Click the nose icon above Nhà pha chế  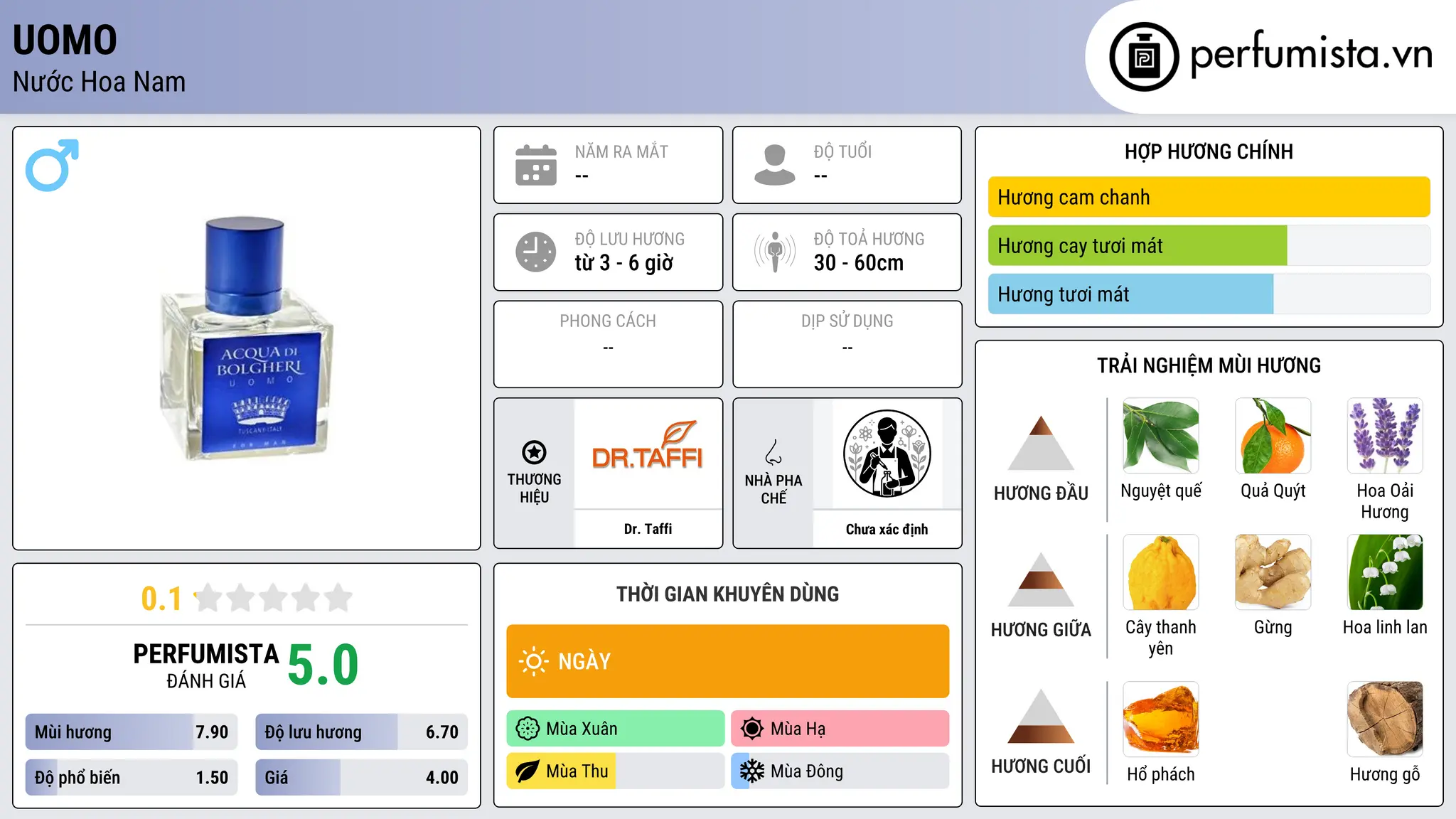click(773, 452)
